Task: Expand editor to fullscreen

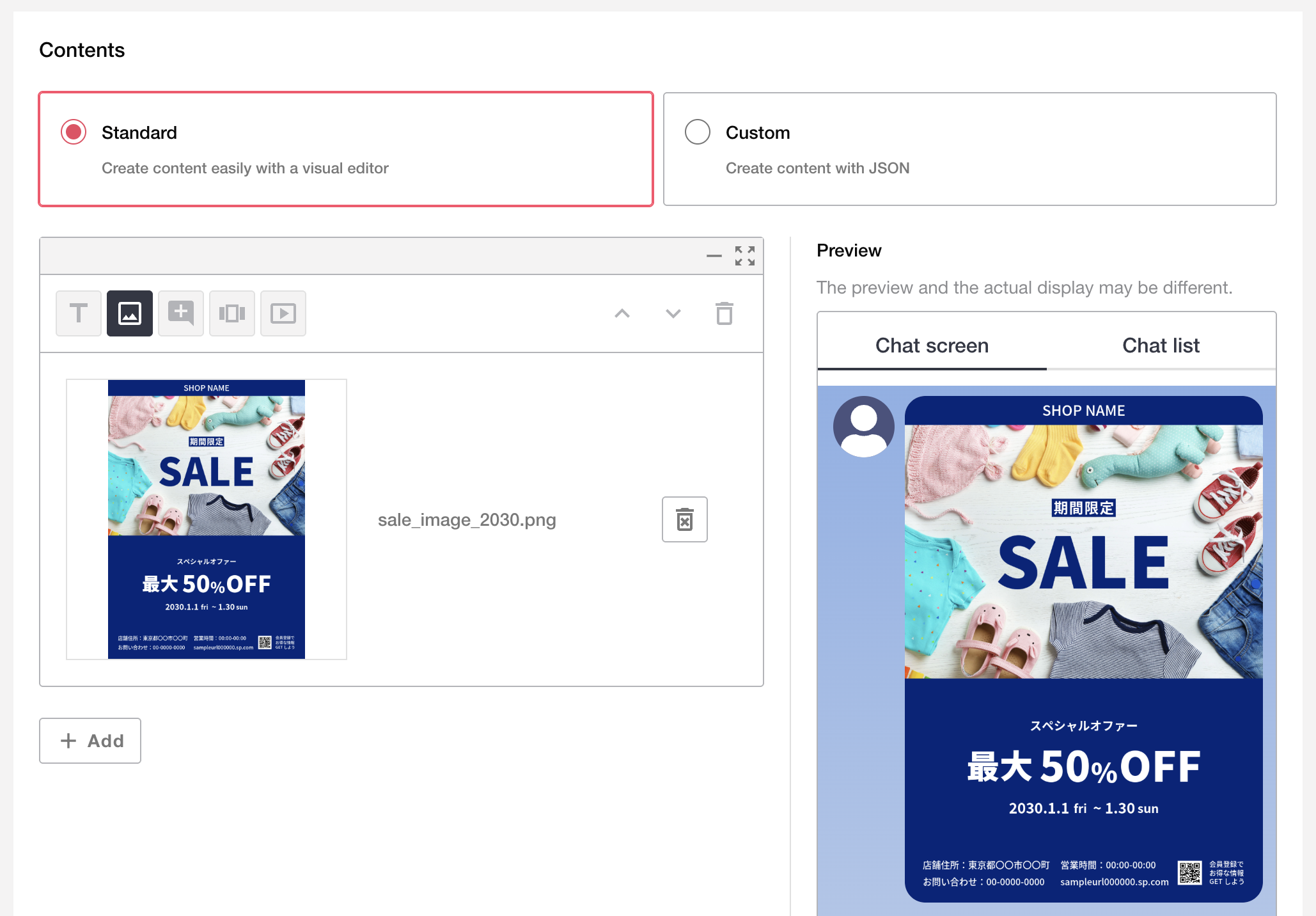Action: pos(744,256)
